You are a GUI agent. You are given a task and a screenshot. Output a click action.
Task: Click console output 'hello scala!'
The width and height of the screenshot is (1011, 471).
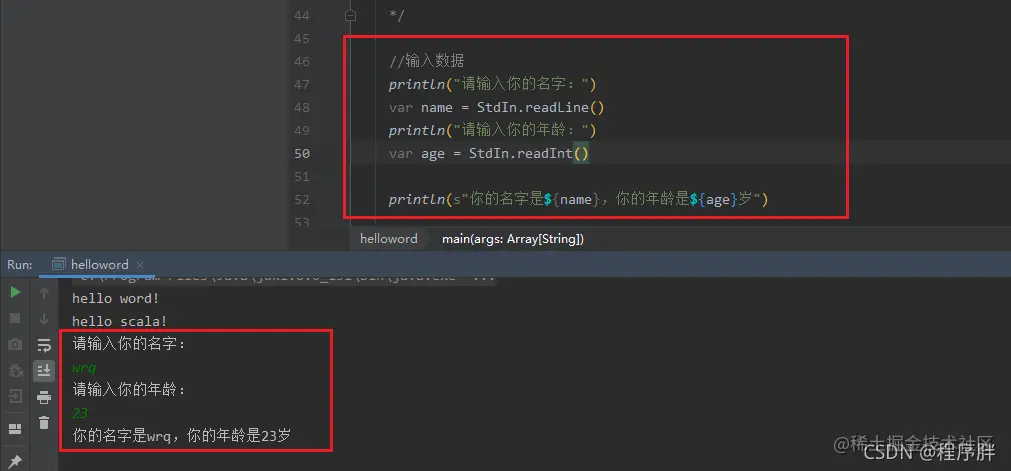[120, 321]
